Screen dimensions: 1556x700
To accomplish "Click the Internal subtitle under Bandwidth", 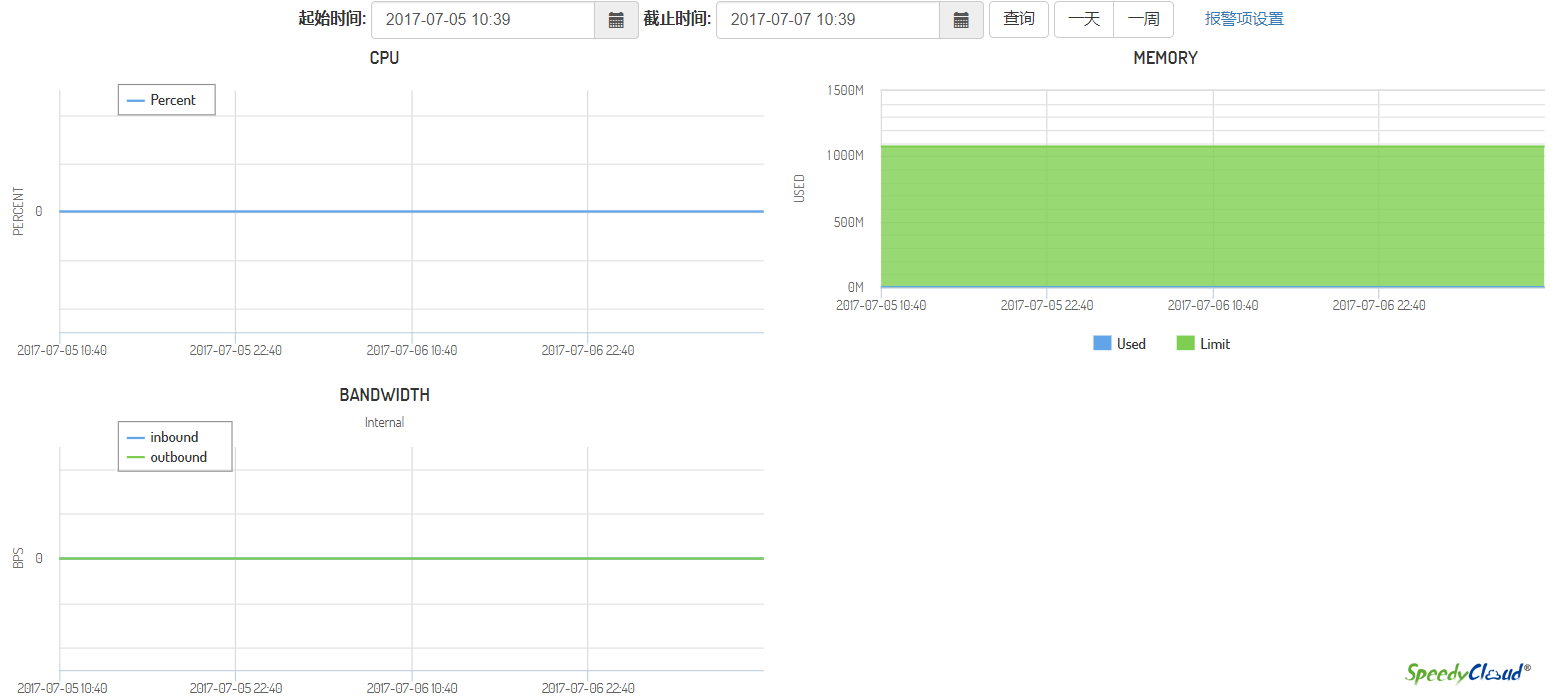I will point(384,423).
